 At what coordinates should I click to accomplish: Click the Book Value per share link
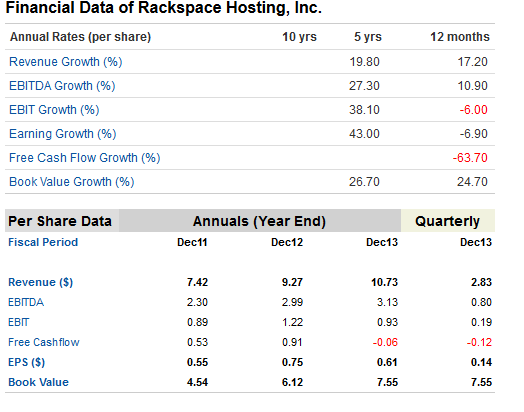coord(38,382)
